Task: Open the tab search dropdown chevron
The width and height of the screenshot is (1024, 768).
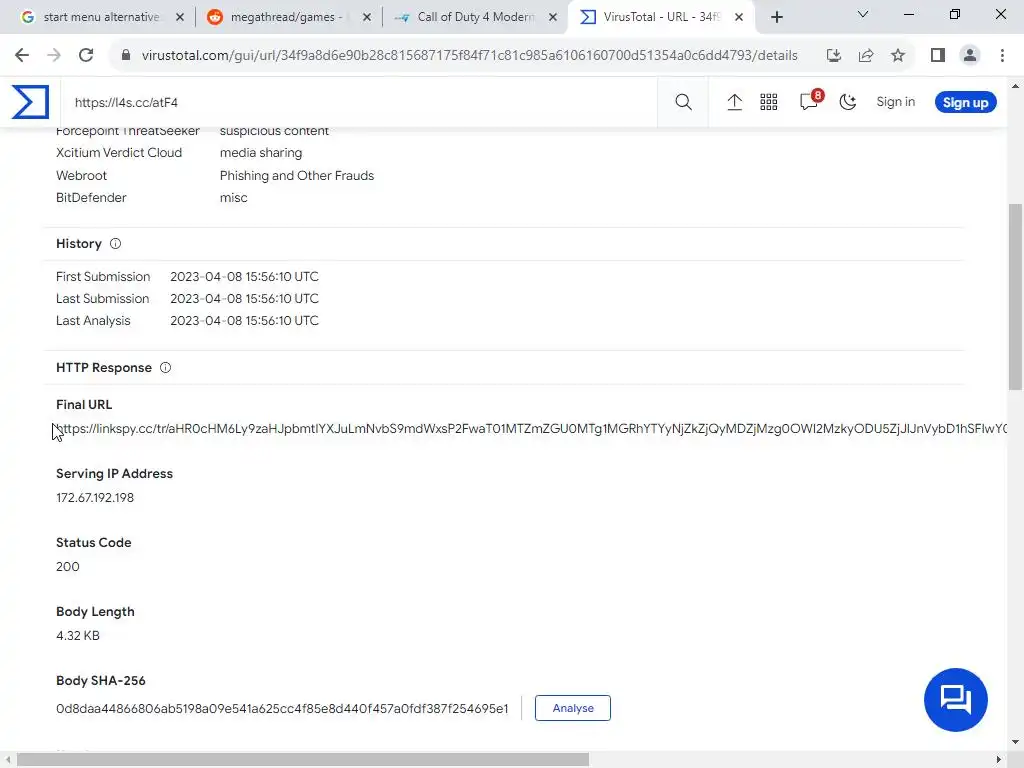Action: coord(863,14)
